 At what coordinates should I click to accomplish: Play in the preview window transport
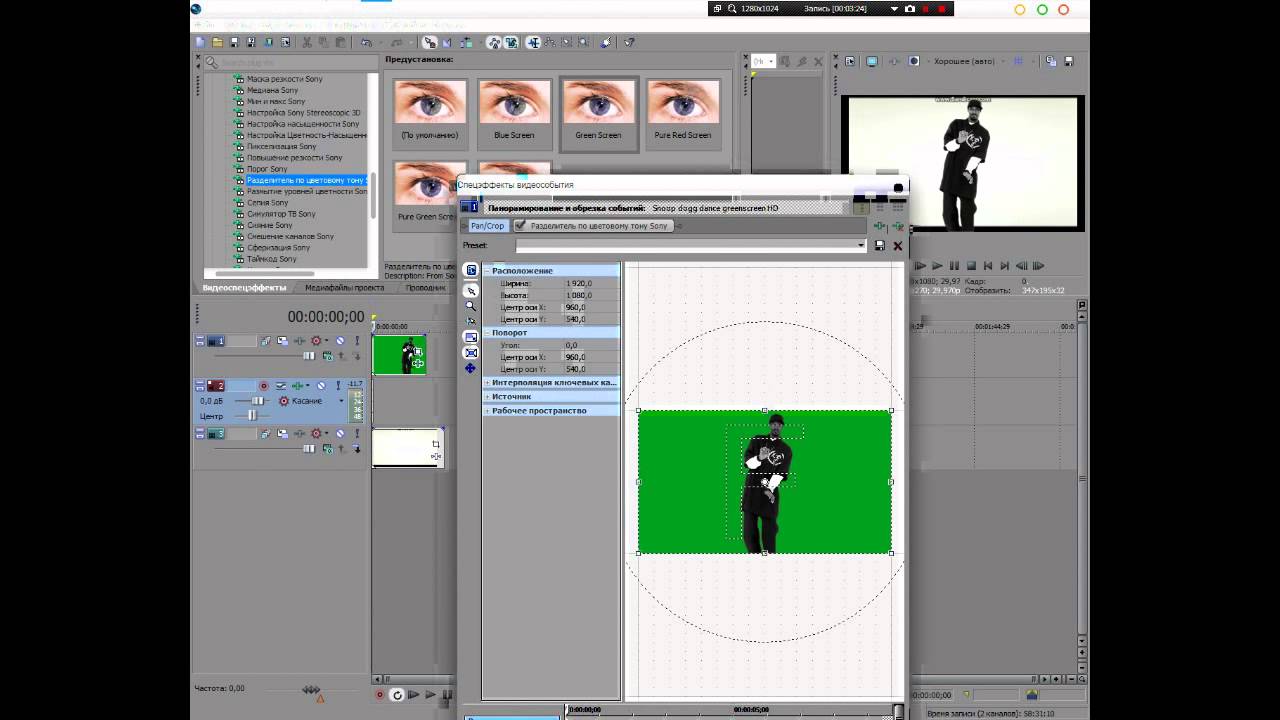937,266
